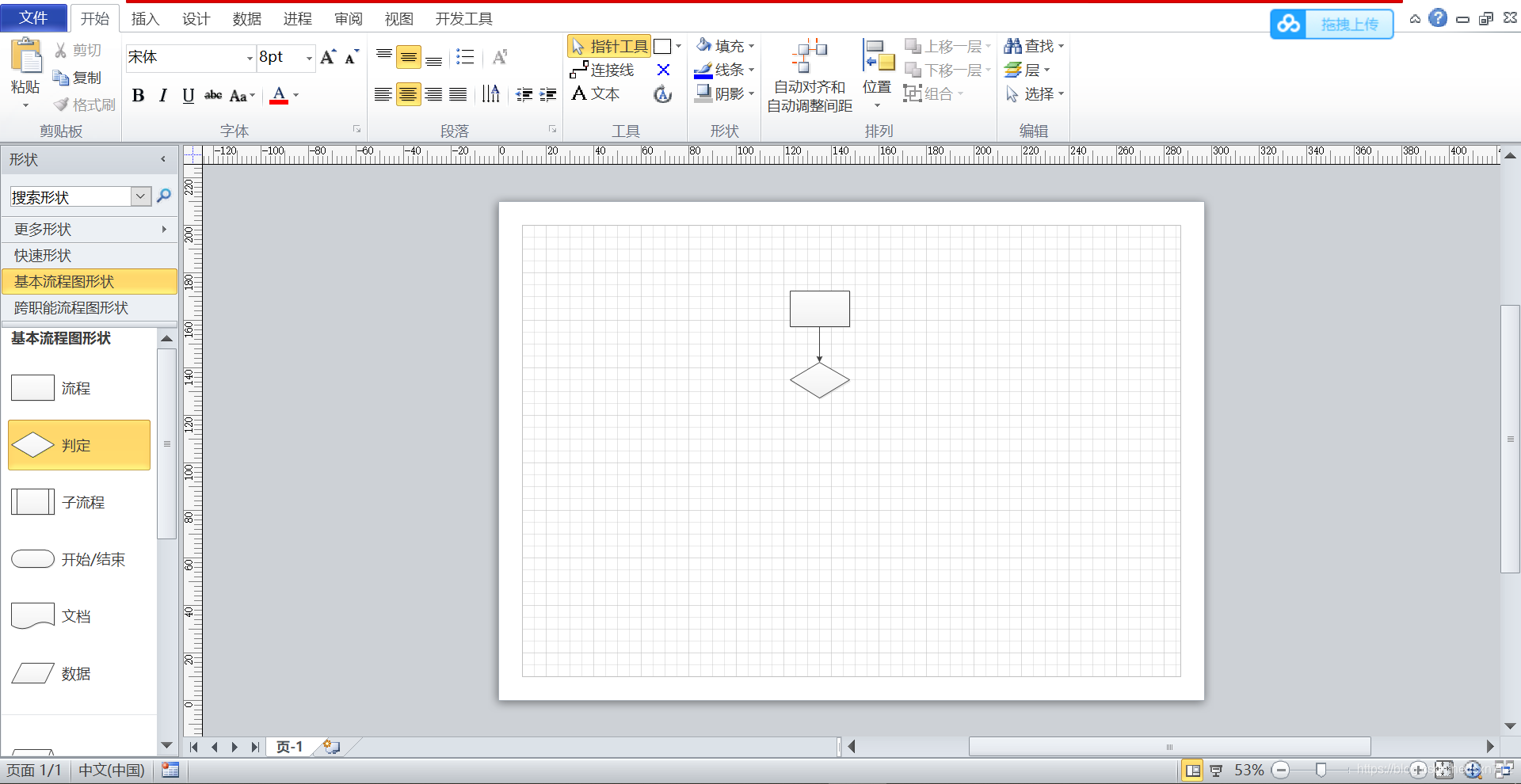This screenshot has width=1521, height=784.
Task: Click the font color A swatch
Action: [x=279, y=96]
